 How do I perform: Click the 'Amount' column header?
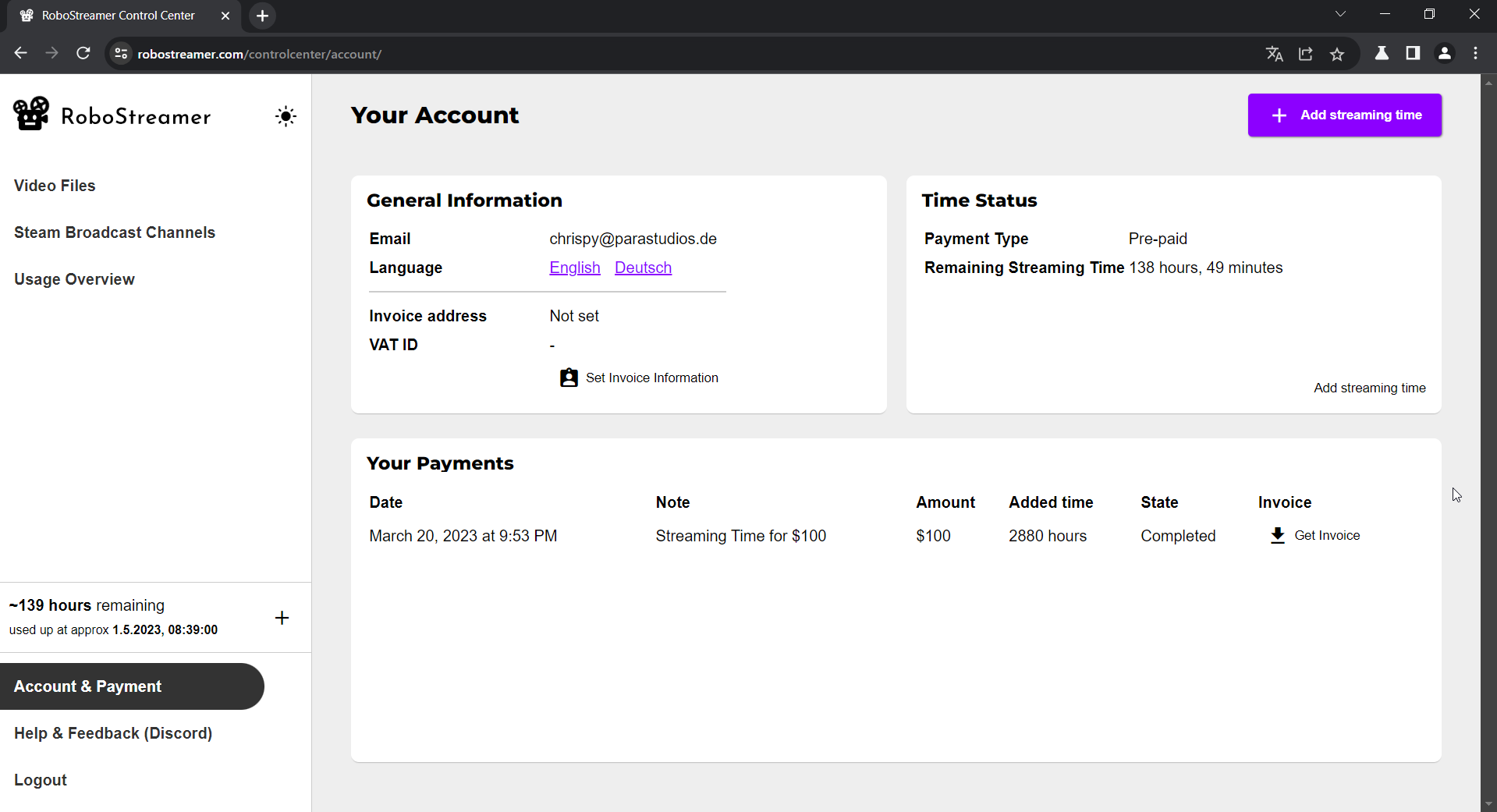(x=945, y=502)
